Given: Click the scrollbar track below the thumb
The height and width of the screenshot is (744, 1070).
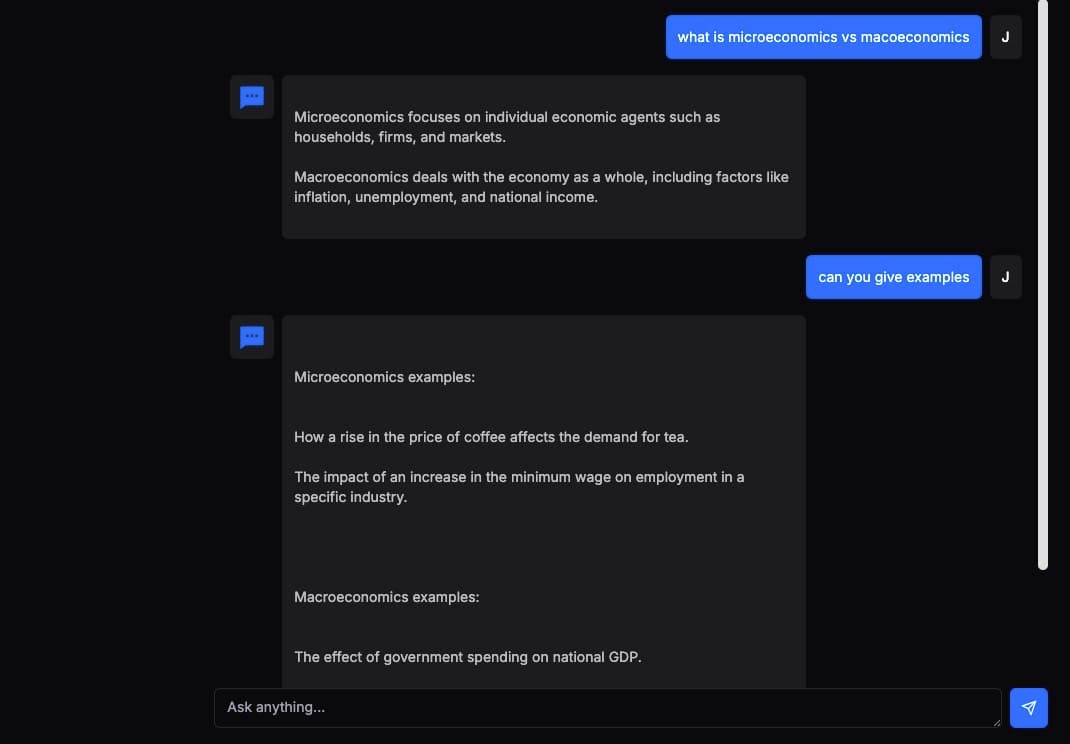Looking at the screenshot, I should pyautogui.click(x=1043, y=630).
